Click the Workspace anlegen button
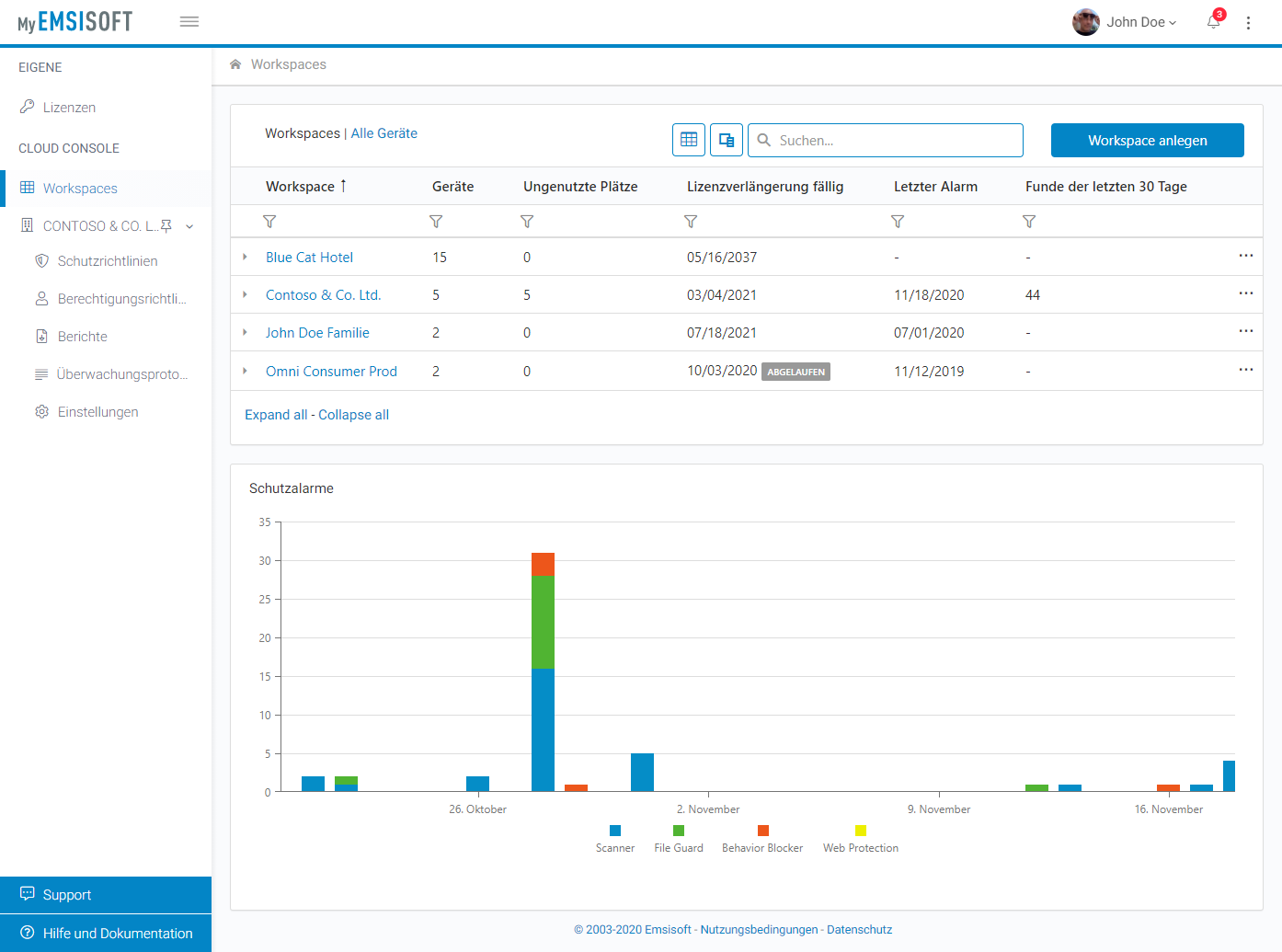The image size is (1282, 952). (1148, 140)
